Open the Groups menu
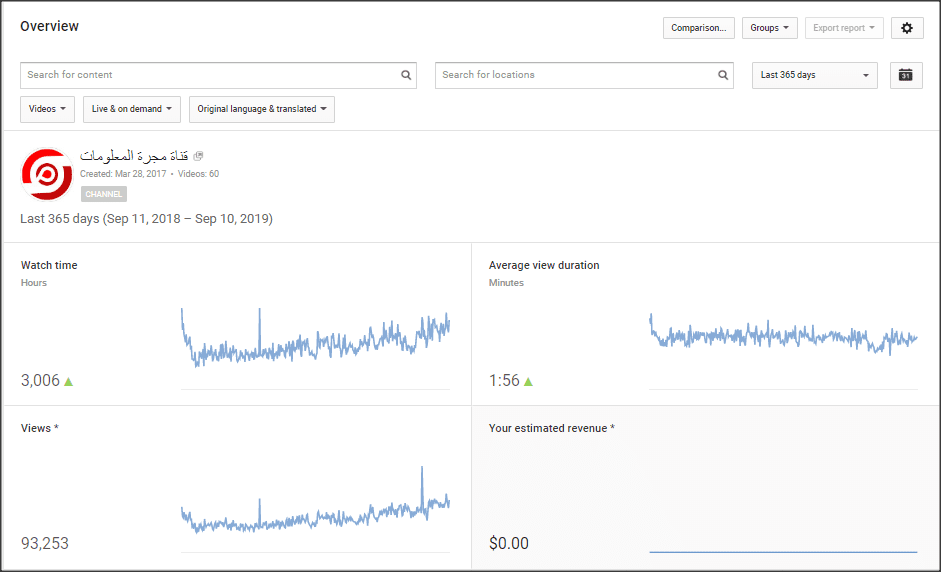The image size is (941, 572). click(769, 28)
